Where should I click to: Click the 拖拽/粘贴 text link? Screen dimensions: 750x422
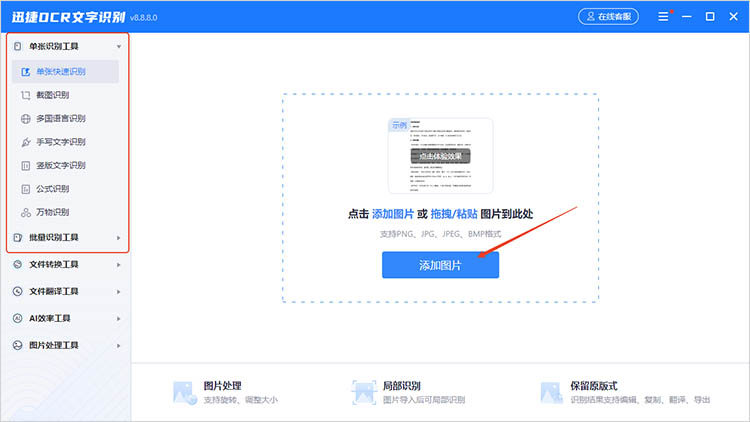coord(454,214)
